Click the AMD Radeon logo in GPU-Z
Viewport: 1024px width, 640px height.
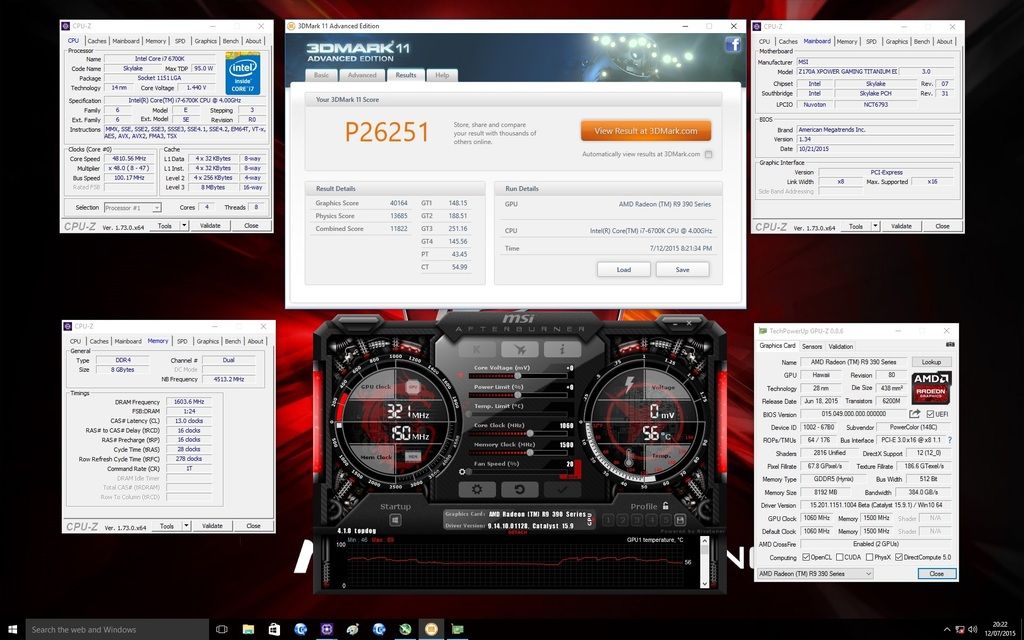(931, 387)
